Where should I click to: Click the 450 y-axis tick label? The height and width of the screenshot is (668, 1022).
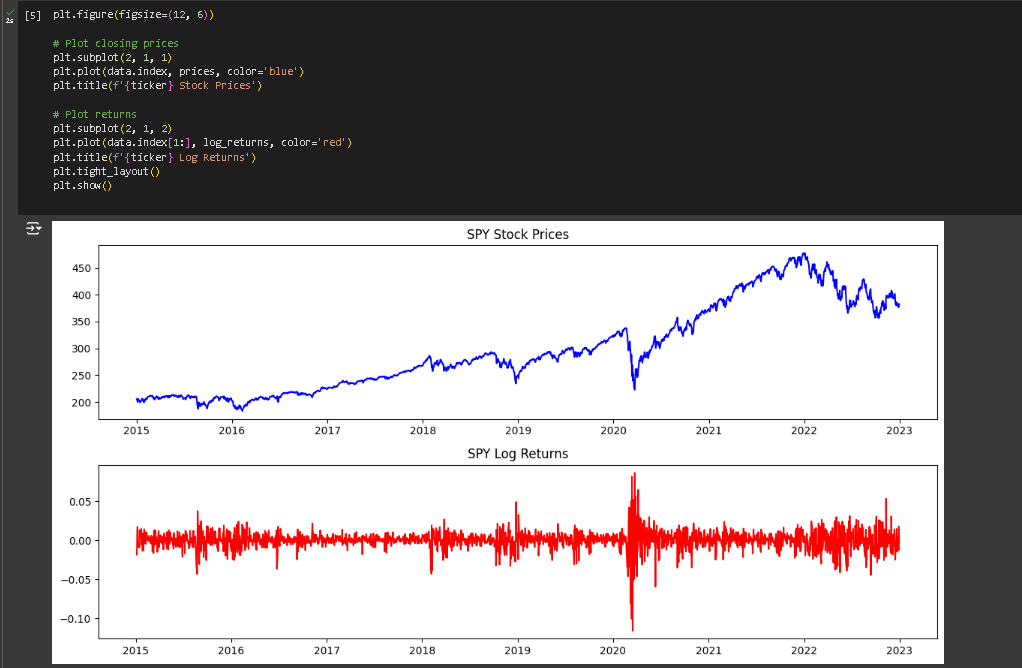tap(81, 269)
